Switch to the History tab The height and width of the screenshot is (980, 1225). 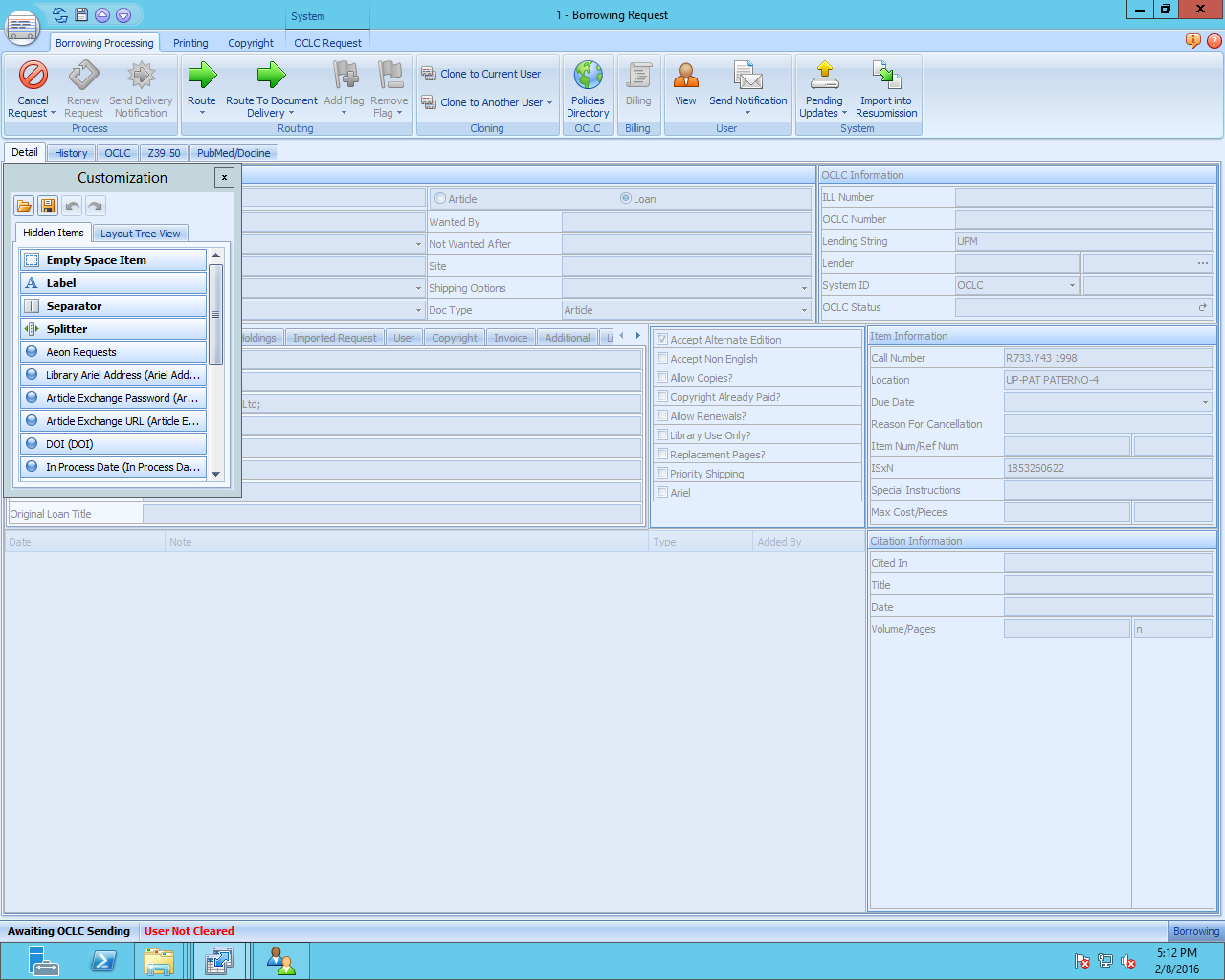[x=71, y=153]
